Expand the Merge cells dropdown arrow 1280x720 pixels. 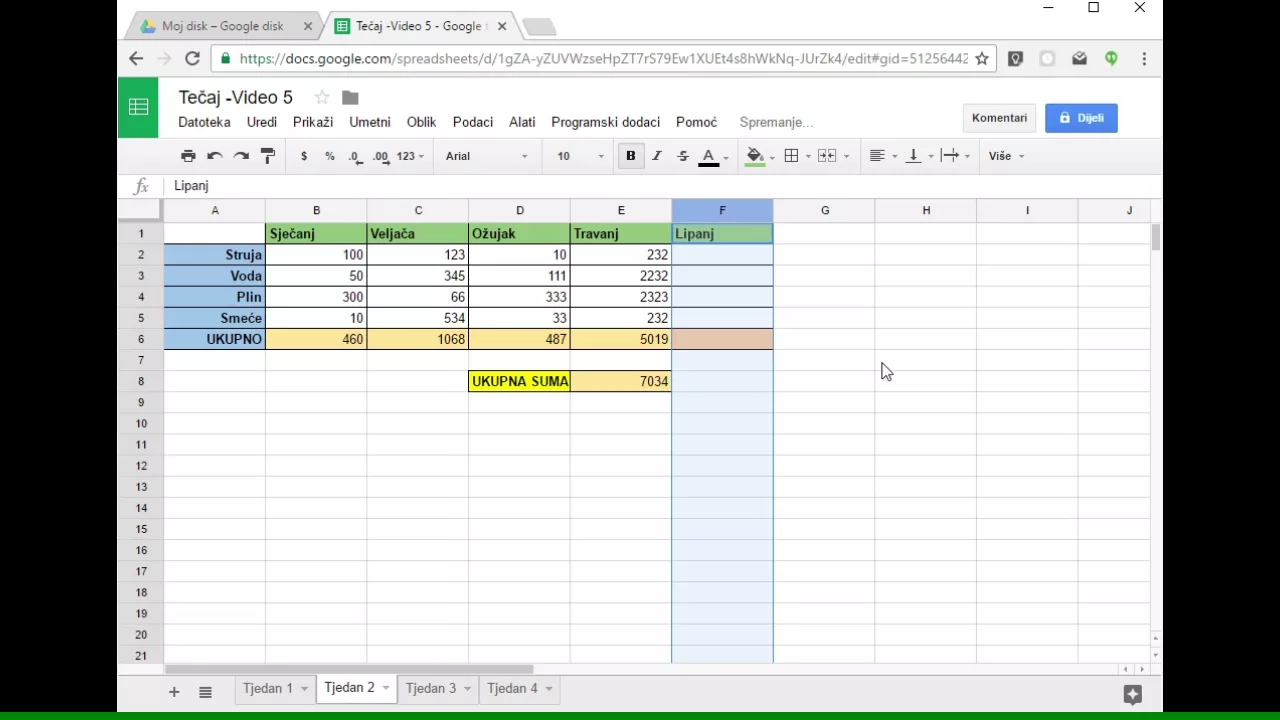(847, 156)
